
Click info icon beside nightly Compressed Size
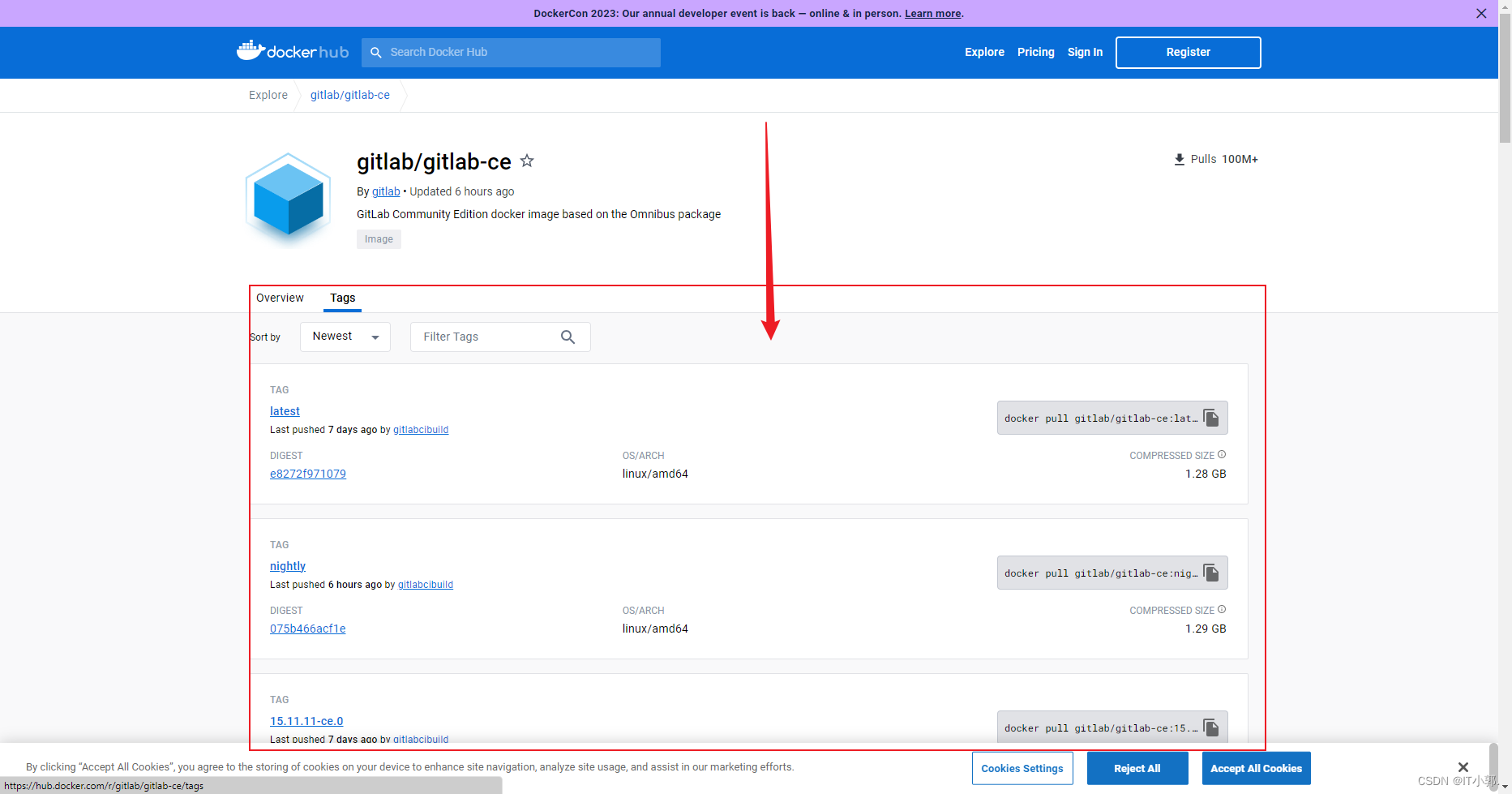coord(1222,609)
